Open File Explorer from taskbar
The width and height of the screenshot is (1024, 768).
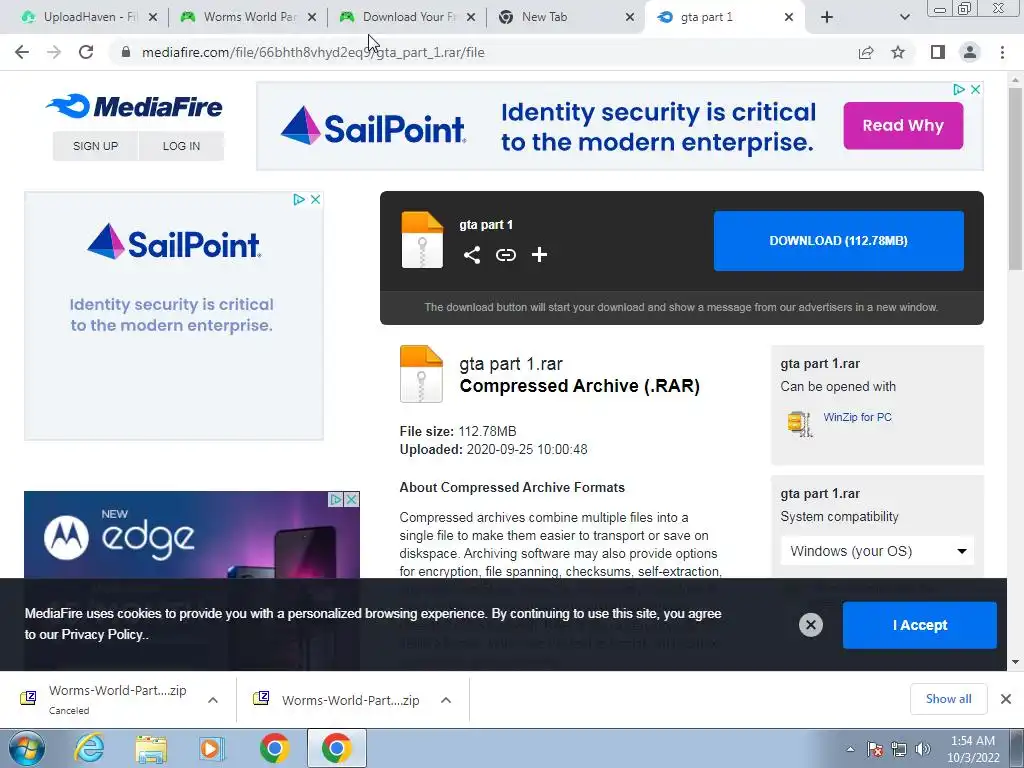click(151, 748)
